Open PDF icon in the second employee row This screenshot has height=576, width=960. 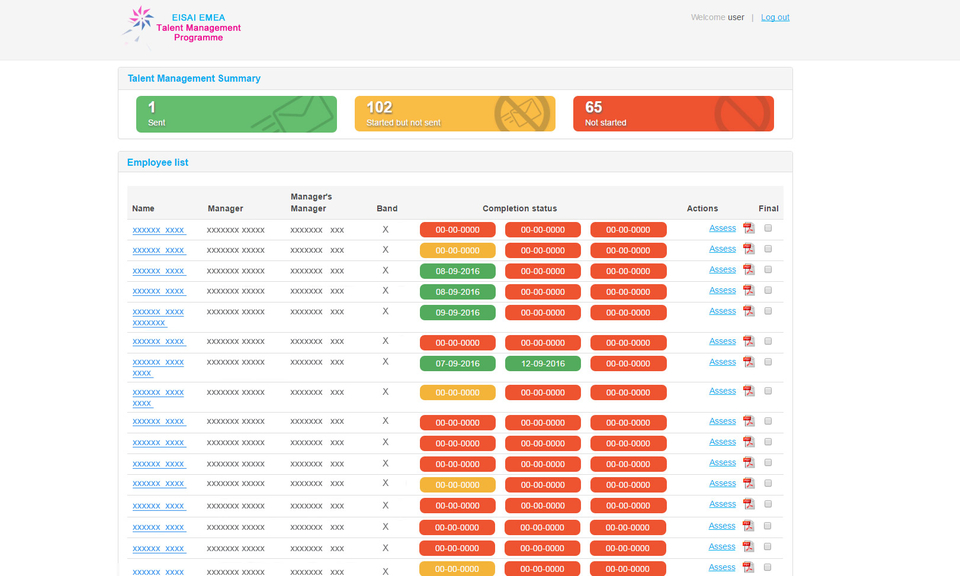pos(748,250)
